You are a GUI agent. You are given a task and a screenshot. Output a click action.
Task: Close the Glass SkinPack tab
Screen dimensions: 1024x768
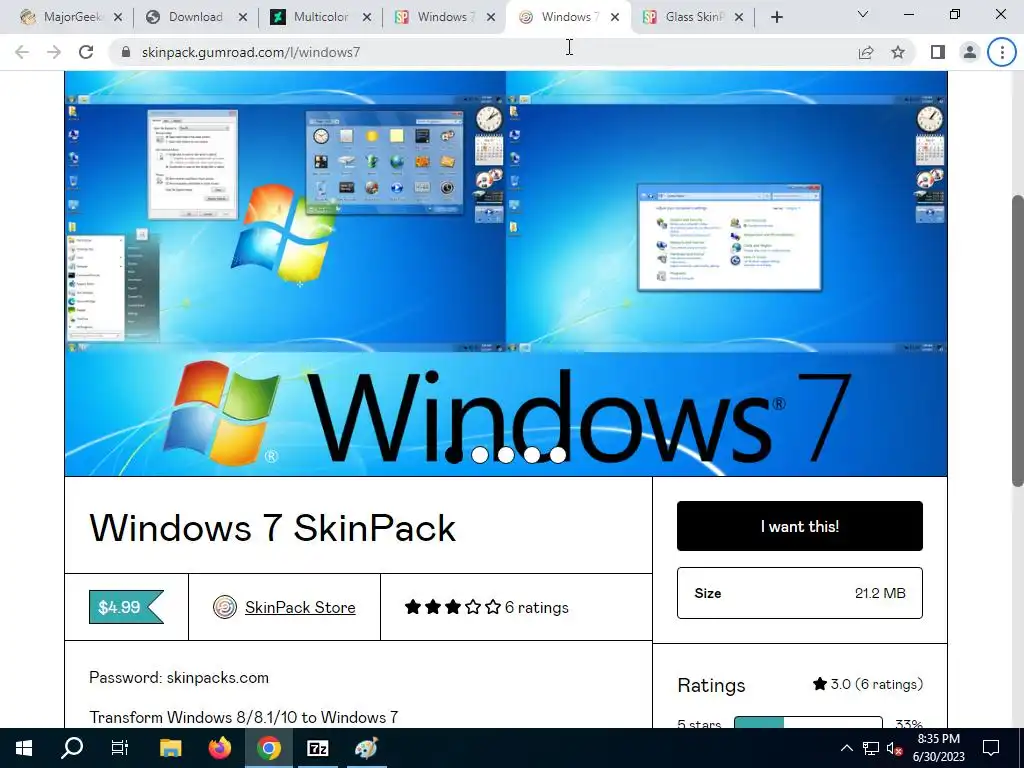pyautogui.click(x=739, y=17)
